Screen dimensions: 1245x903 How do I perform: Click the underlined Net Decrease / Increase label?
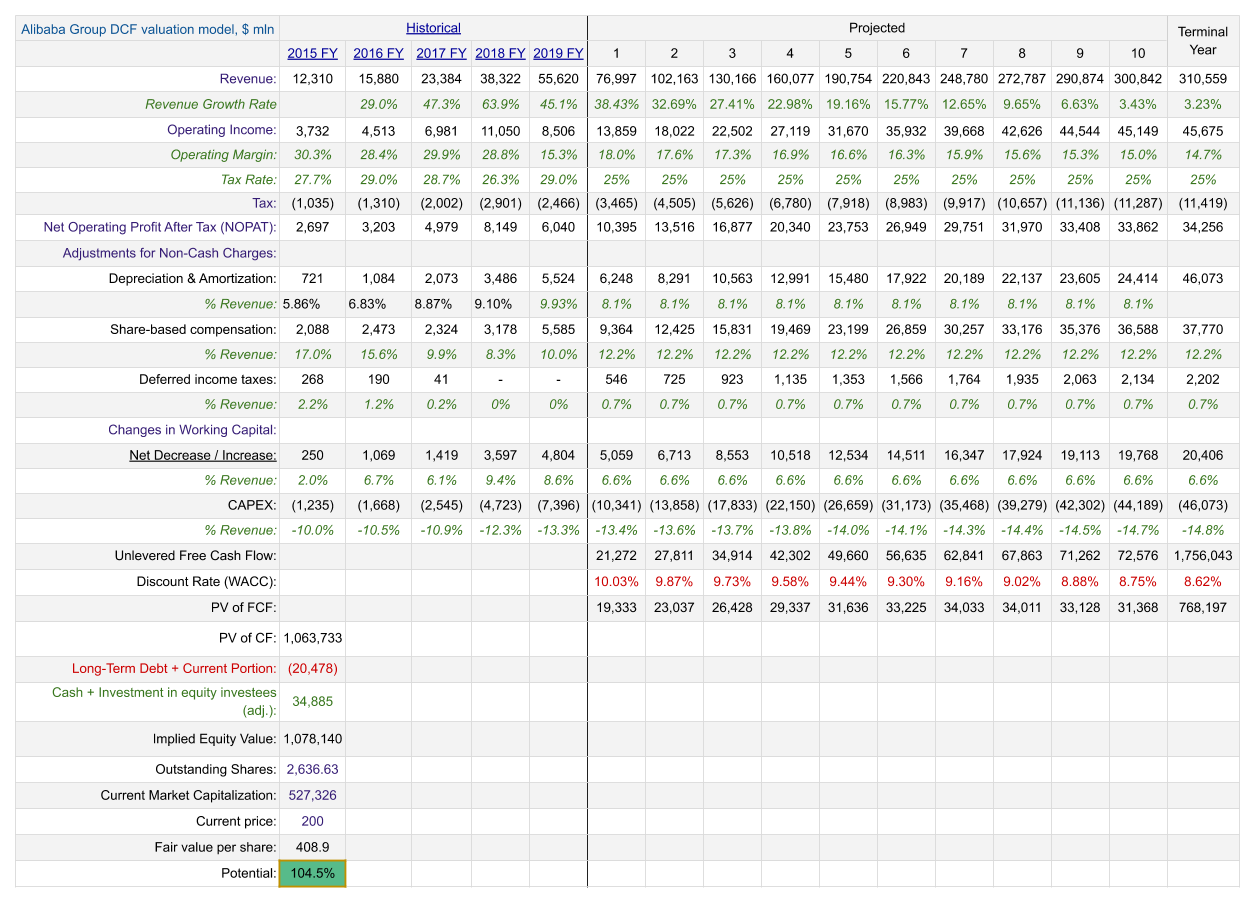point(202,455)
